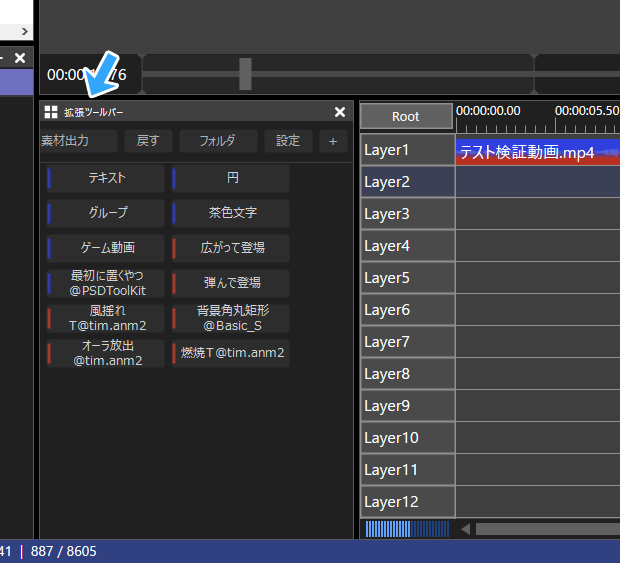Click the + add button
Image resolution: width=620 pixels, height=563 pixels.
click(333, 141)
